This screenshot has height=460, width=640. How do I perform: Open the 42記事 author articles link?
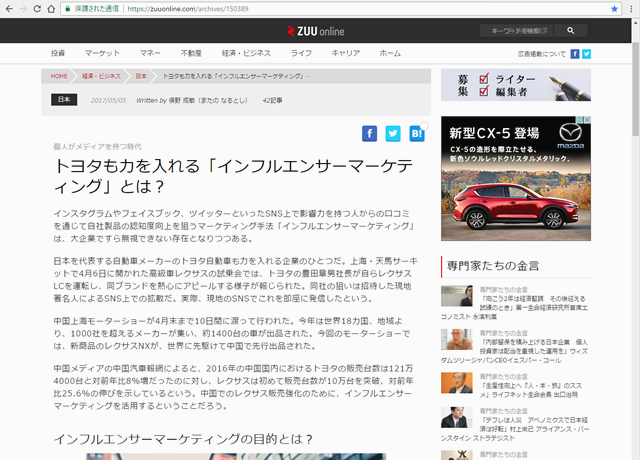click(x=274, y=100)
